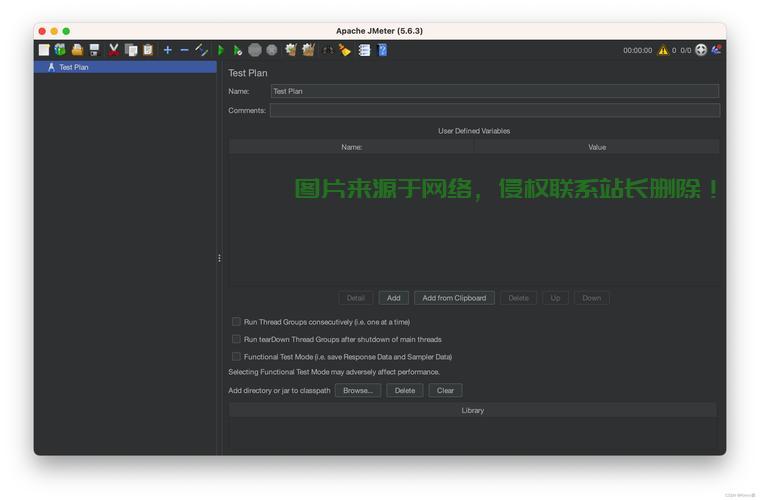Click the error count number beside the warning icon
The image size is (760, 500).
tap(674, 50)
